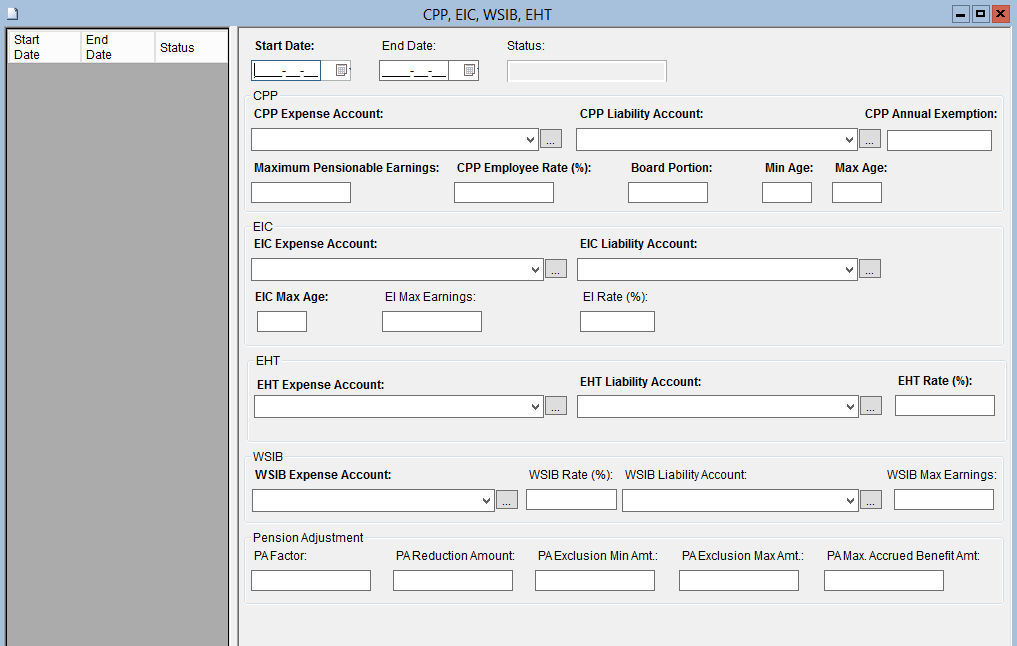The width and height of the screenshot is (1017, 646).
Task: Click the CPP Liability Account browse button
Action: point(870,139)
